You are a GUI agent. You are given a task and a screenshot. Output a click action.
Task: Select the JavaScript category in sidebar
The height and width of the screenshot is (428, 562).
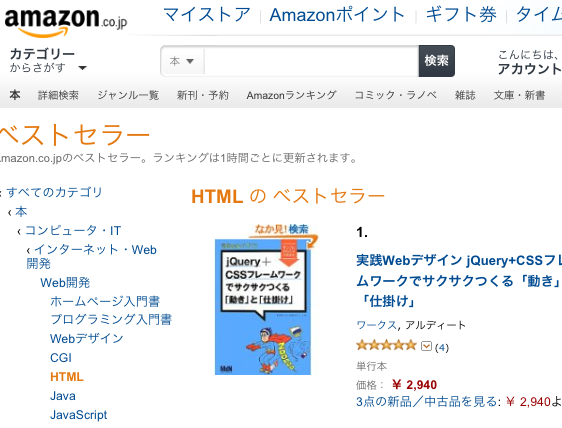[78, 415]
